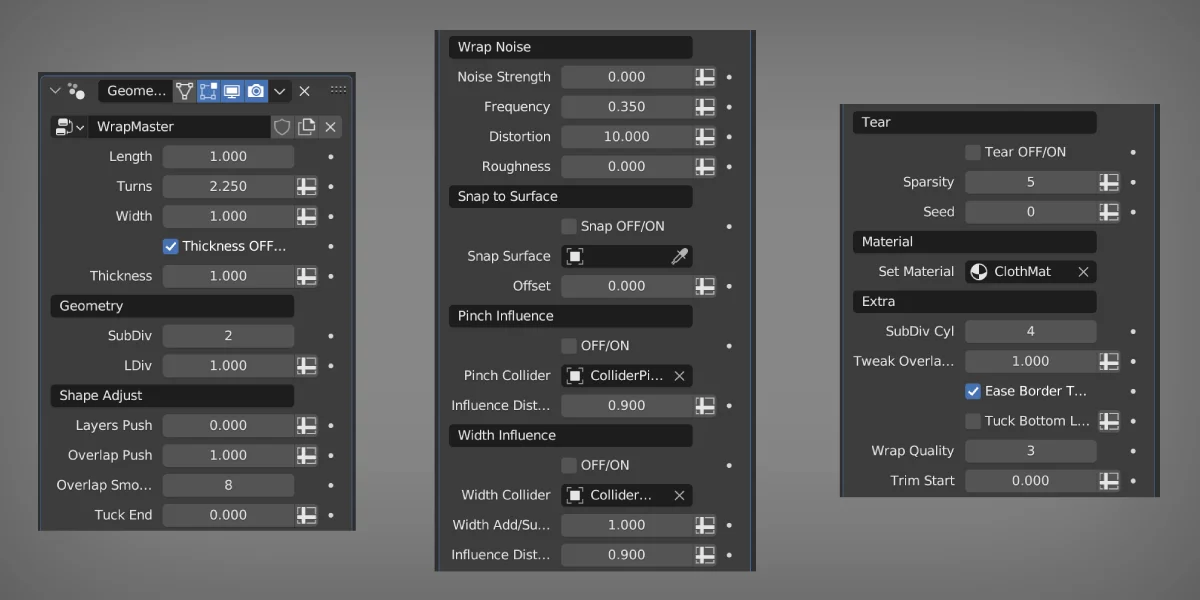This screenshot has width=1200, height=600.
Task: Enable the Tuck Bottom checkbox
Action: coord(971,421)
